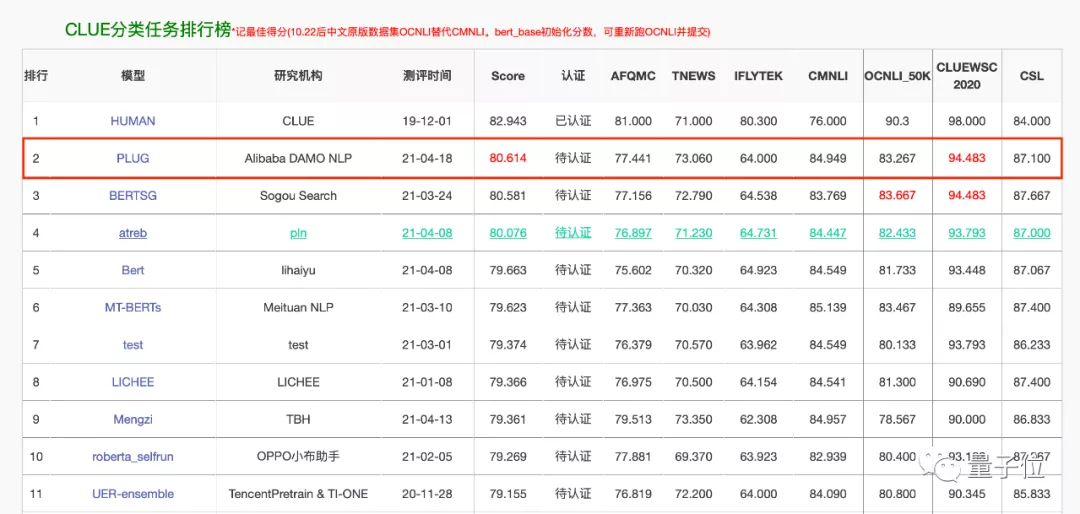
Task: Click the 79.155 score for UER-ensemble
Action: pyautogui.click(x=508, y=493)
